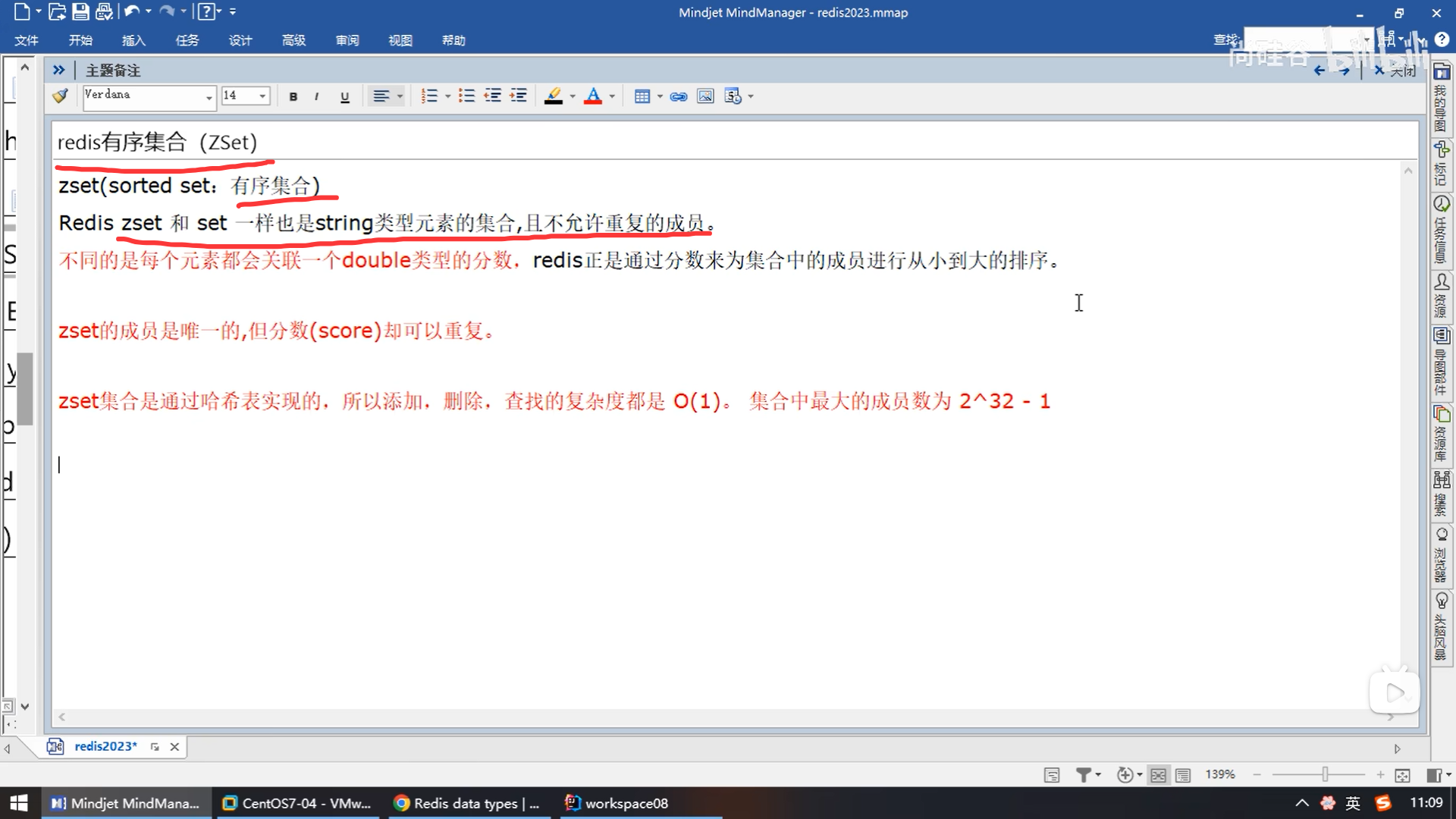Toggle bold formatting
The width and height of the screenshot is (1456, 819).
293,96
